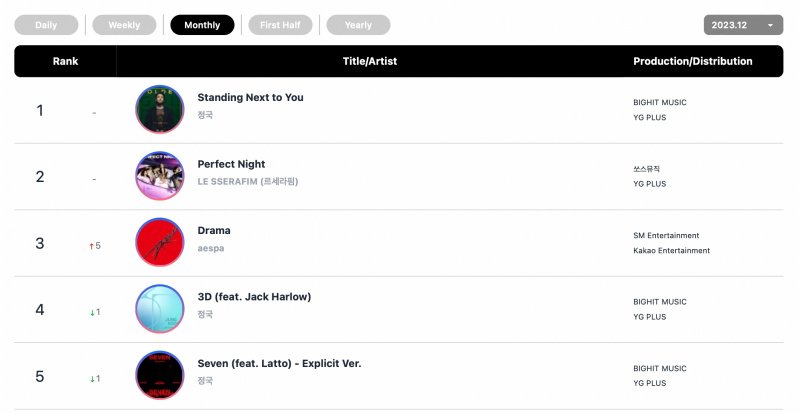This screenshot has width=800, height=413.
Task: Select the red Drama album cover
Action: 160,242
